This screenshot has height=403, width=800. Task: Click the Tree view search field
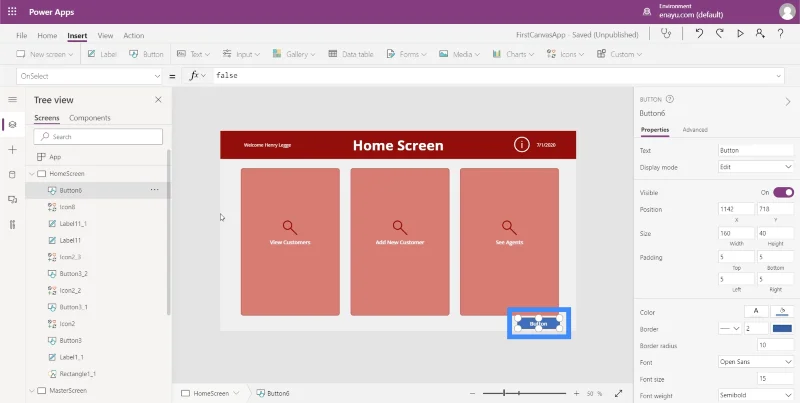pos(98,137)
